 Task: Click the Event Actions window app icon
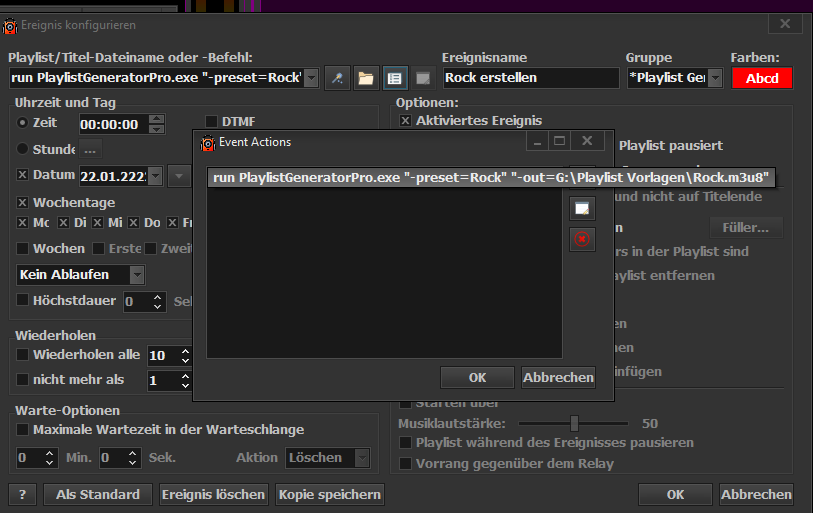pyautogui.click(x=208, y=143)
